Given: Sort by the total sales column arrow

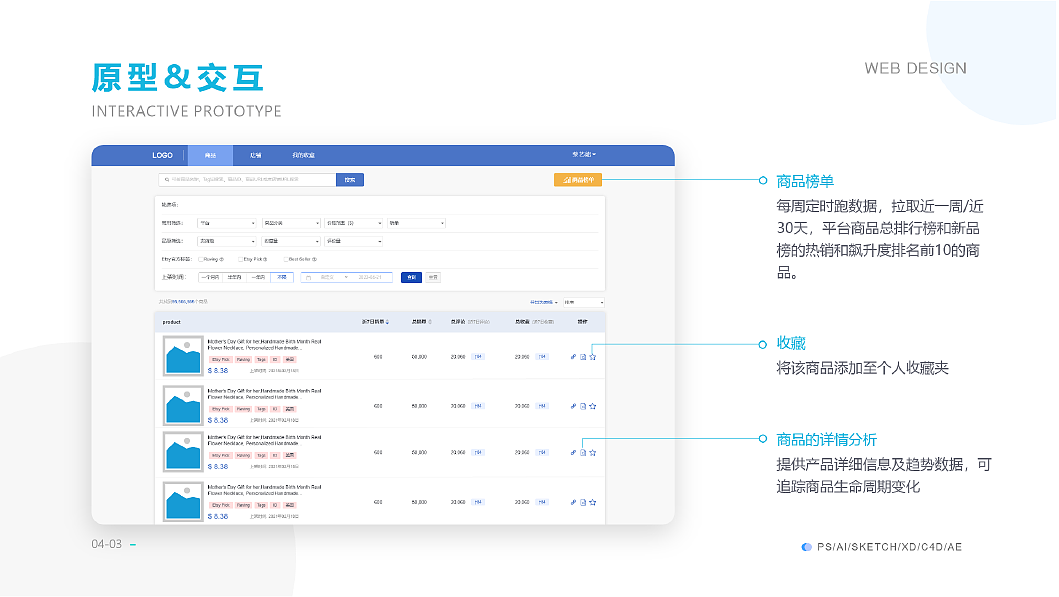Looking at the screenshot, I should pyautogui.click(x=430, y=322).
